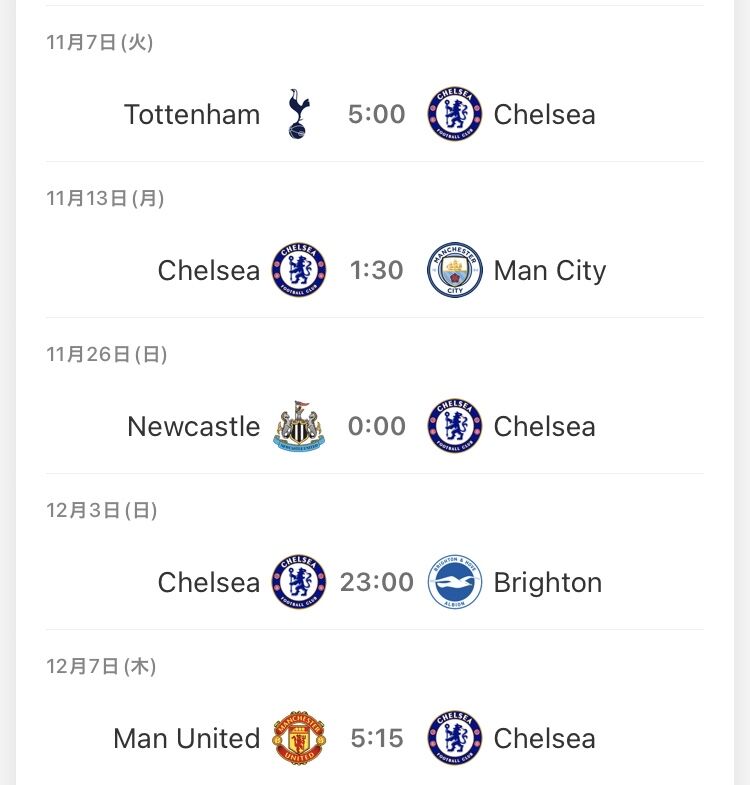
Task: Open the Tottenham team name link
Action: 192,115
